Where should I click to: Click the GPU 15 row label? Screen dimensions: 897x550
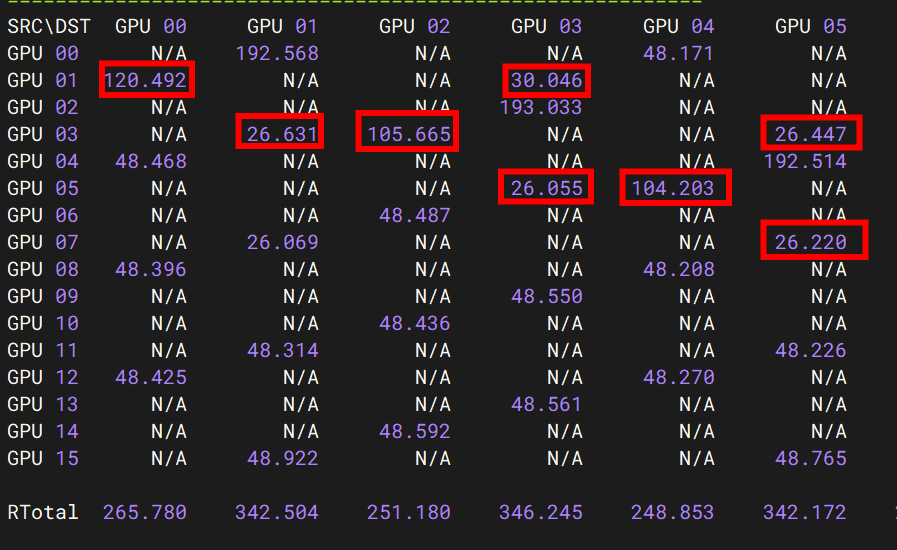[43, 458]
